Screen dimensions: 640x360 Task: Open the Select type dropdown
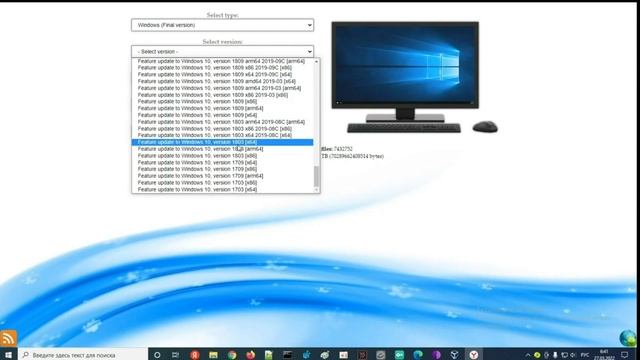tap(222, 25)
